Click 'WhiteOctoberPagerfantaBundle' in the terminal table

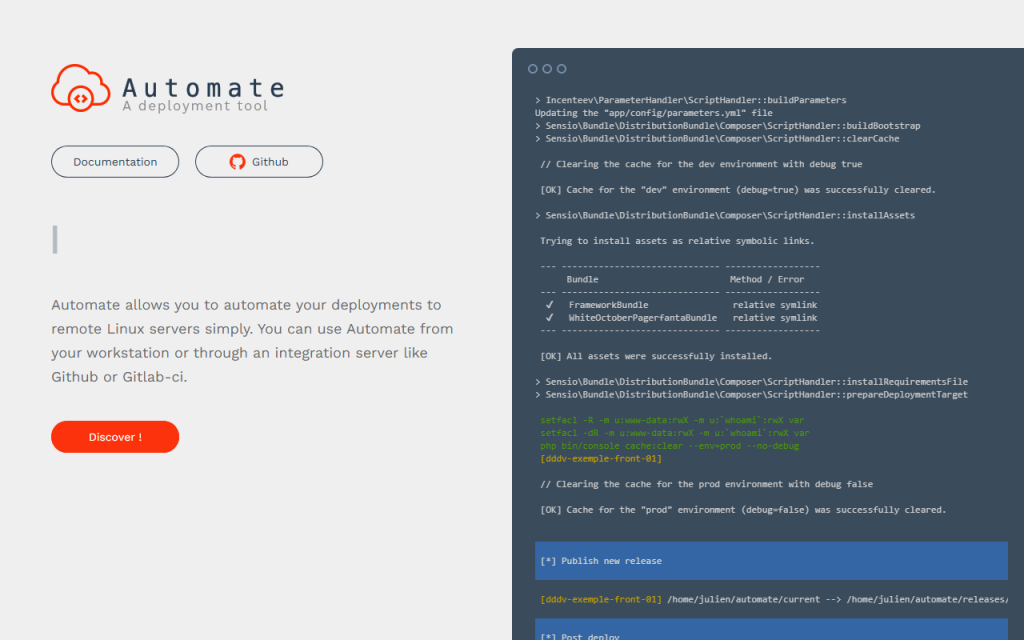(643, 318)
